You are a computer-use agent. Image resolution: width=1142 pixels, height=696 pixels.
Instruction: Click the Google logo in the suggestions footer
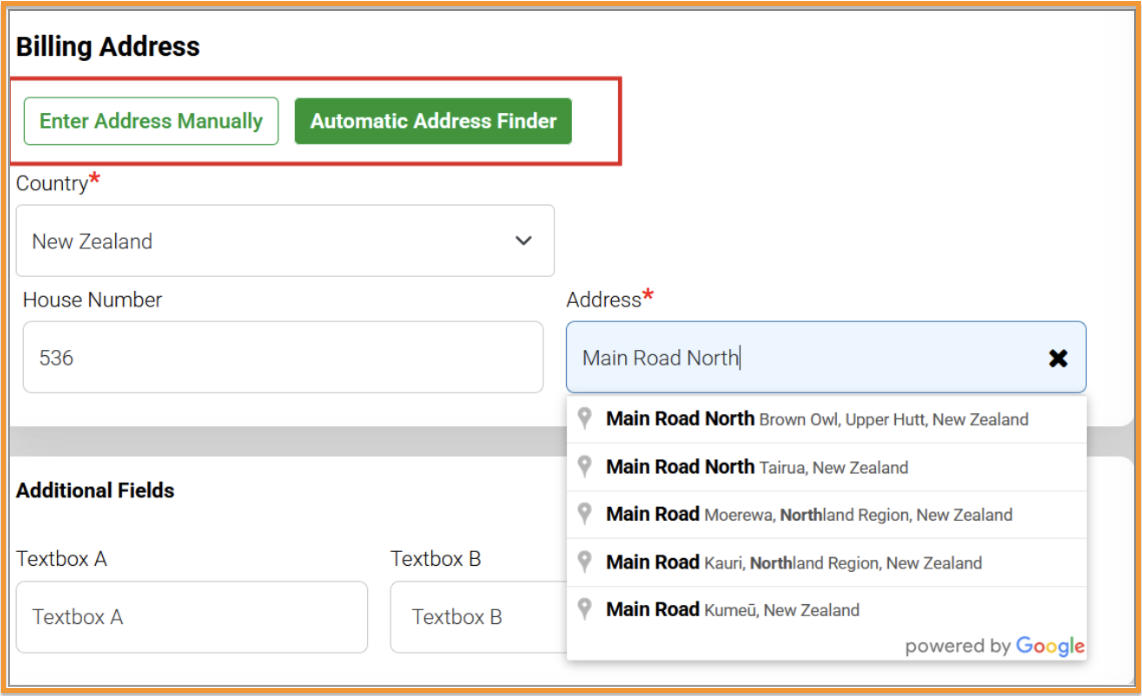point(1049,645)
